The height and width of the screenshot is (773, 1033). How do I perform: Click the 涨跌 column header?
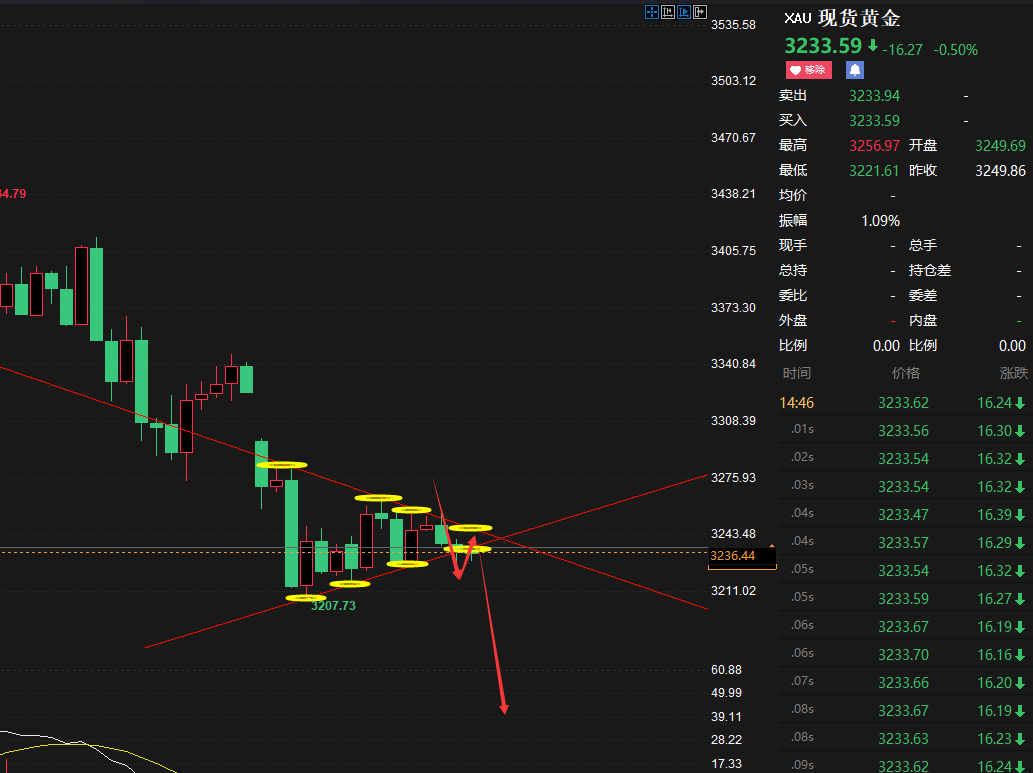click(x=1013, y=374)
